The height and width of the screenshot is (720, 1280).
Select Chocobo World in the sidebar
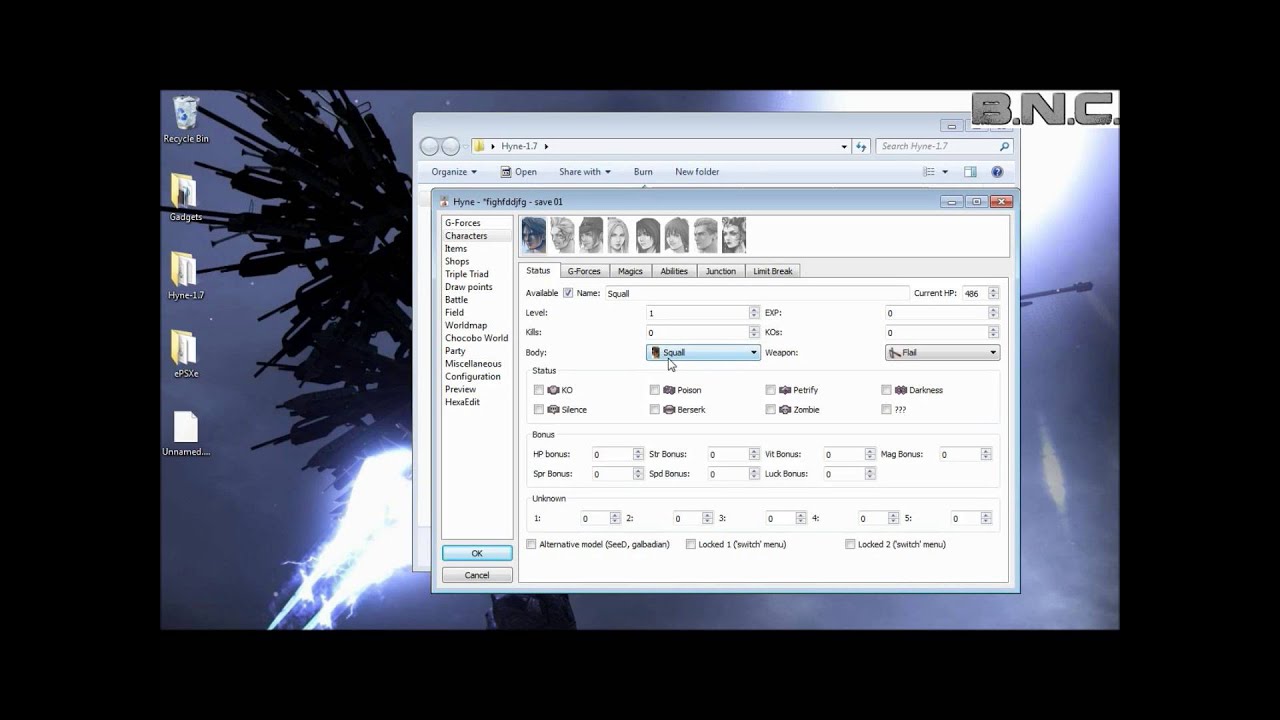click(x=477, y=338)
